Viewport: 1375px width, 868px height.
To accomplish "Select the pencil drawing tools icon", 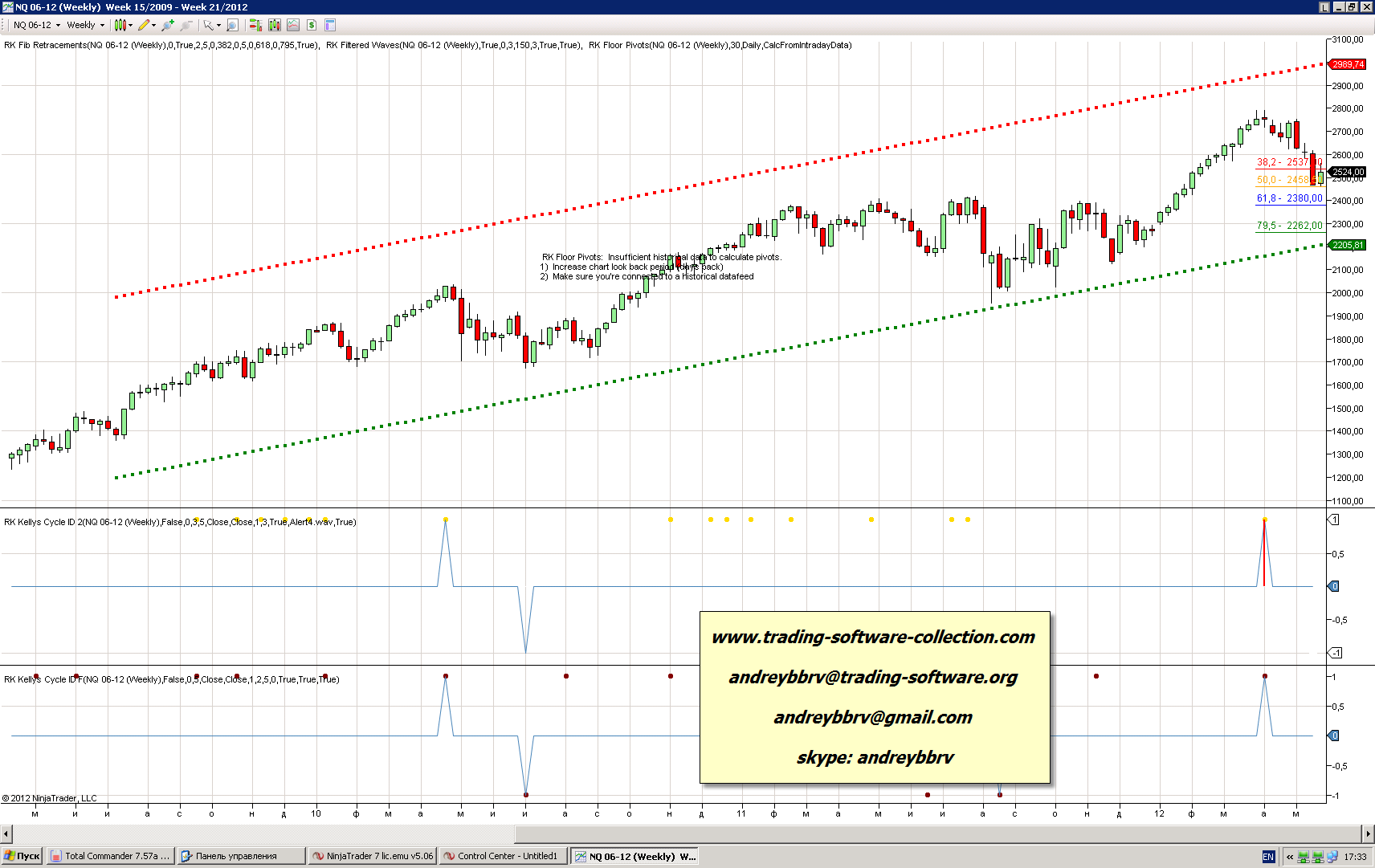I will 145,25.
